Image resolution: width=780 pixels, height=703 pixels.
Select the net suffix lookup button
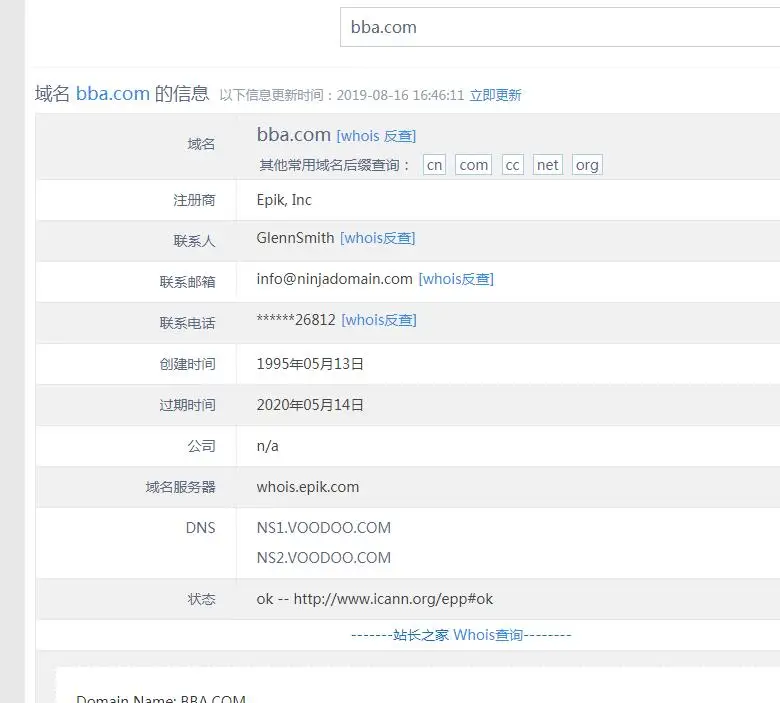547,165
